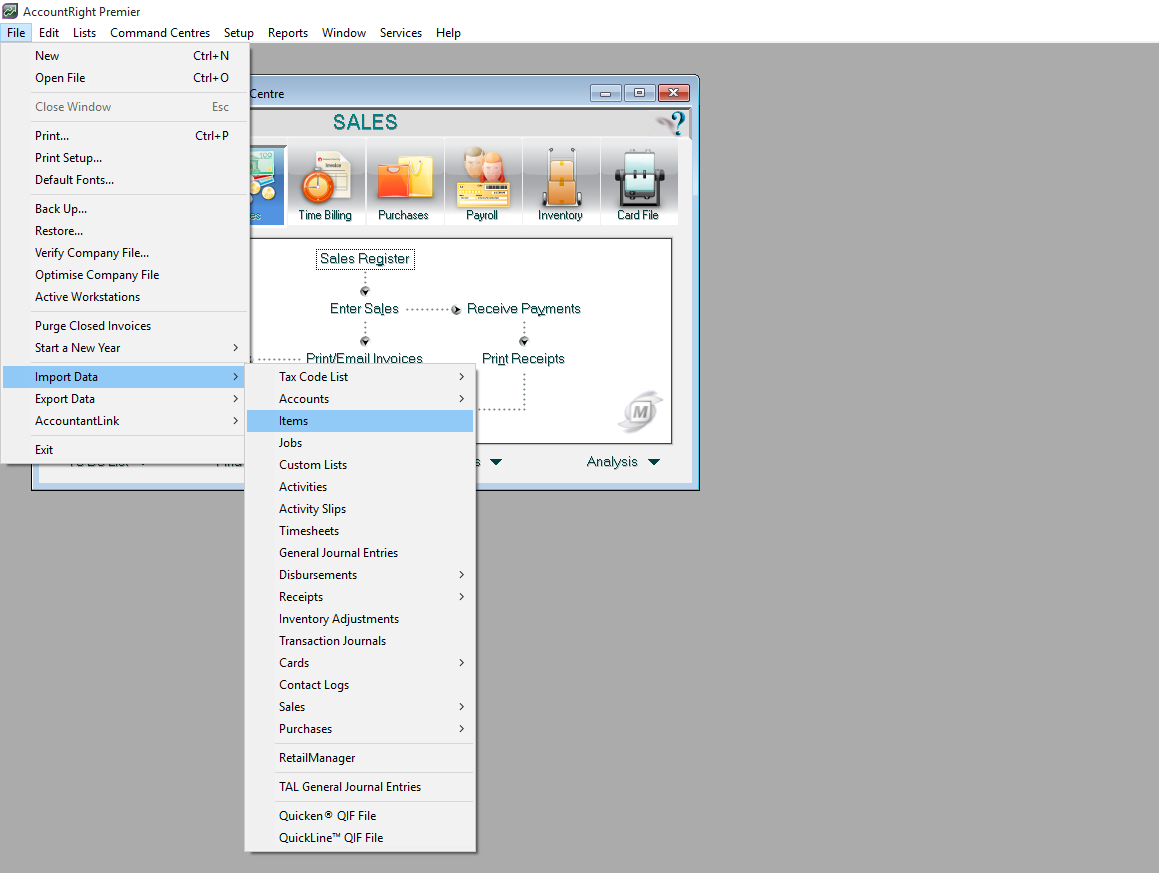Screen dimensions: 1159x873
Task: Open the Card File command centre icon
Action: click(638, 185)
